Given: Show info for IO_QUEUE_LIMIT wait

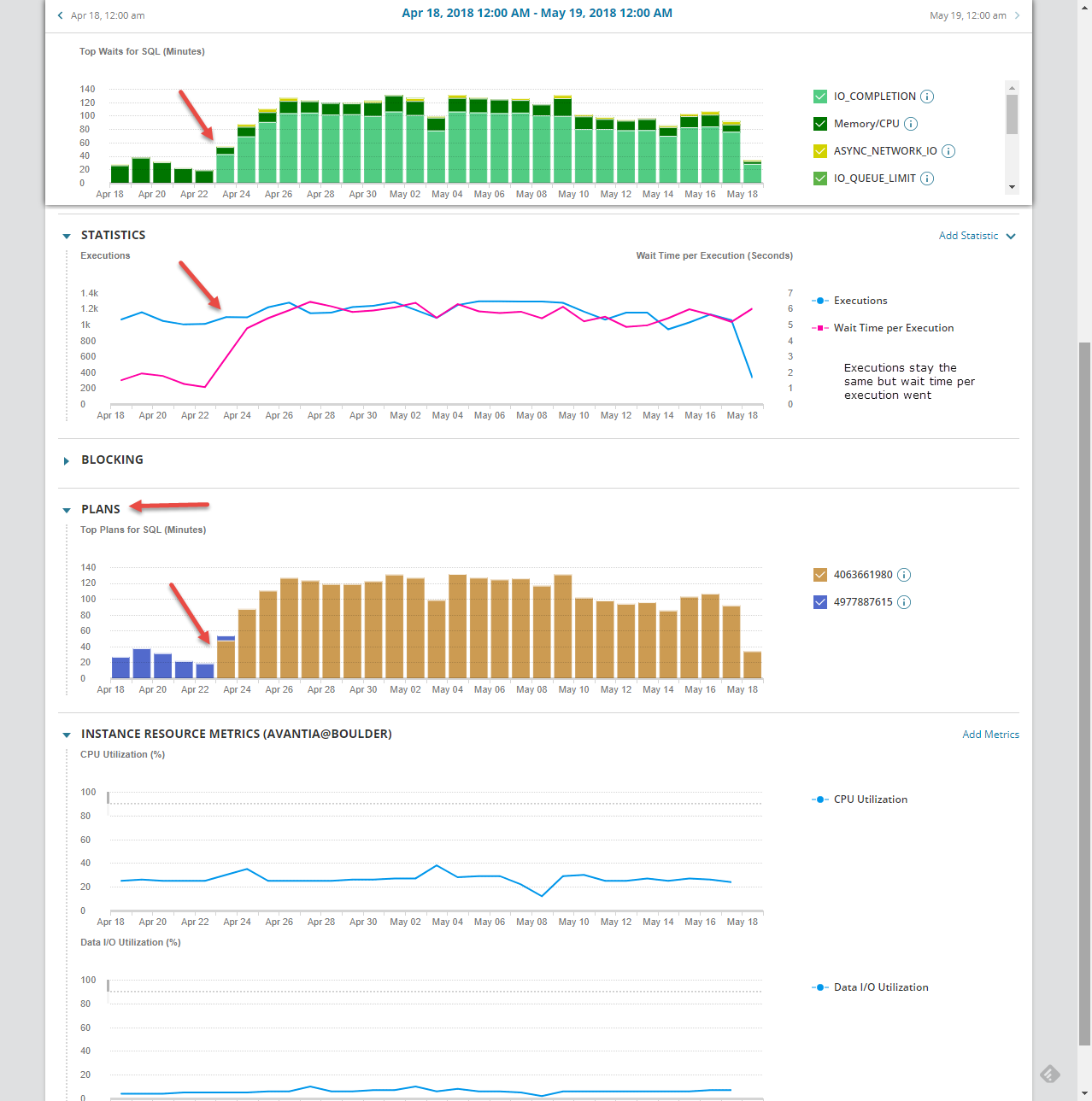Looking at the screenshot, I should coord(927,179).
